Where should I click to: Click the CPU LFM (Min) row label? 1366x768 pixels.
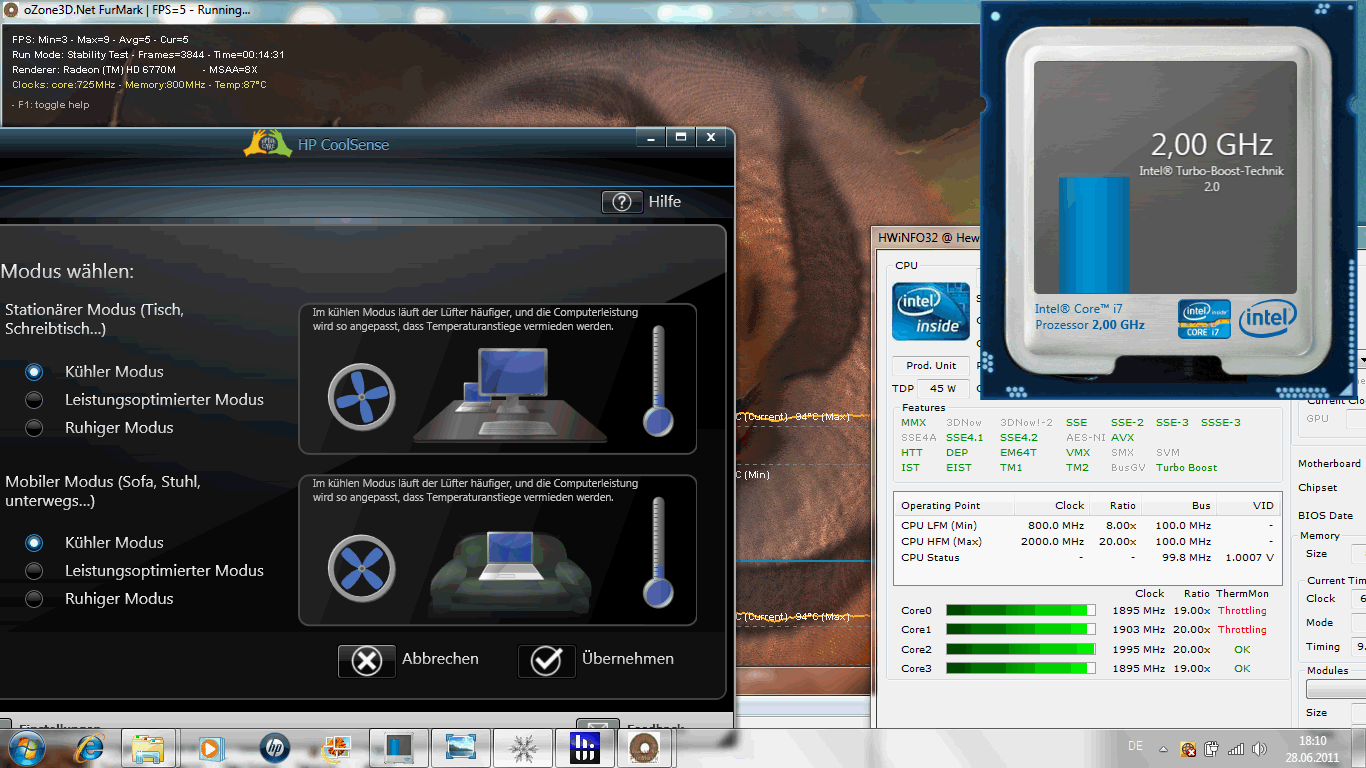pos(939,526)
